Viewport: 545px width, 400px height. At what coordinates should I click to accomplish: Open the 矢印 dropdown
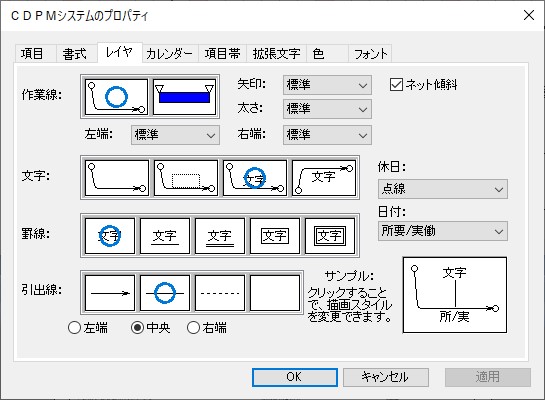327,85
